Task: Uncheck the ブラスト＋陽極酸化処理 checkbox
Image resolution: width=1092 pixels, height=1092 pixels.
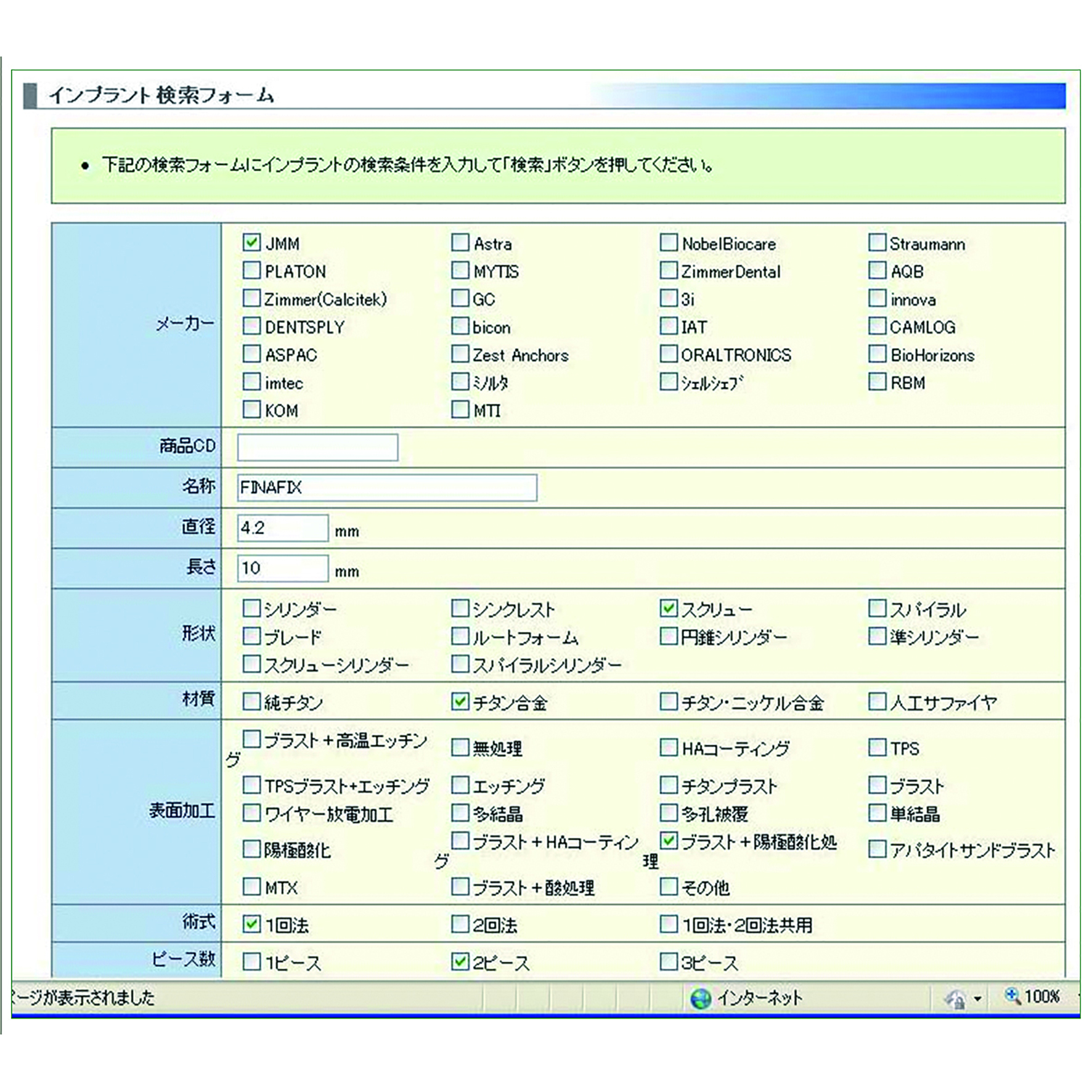Action: (x=669, y=841)
